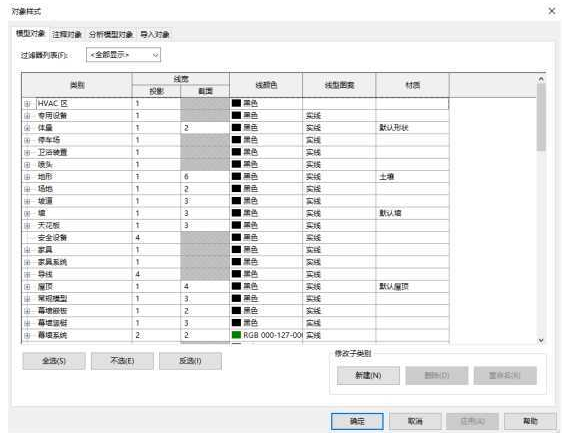
Task: Switch to the 注释对象 tab
Action: coord(67,34)
